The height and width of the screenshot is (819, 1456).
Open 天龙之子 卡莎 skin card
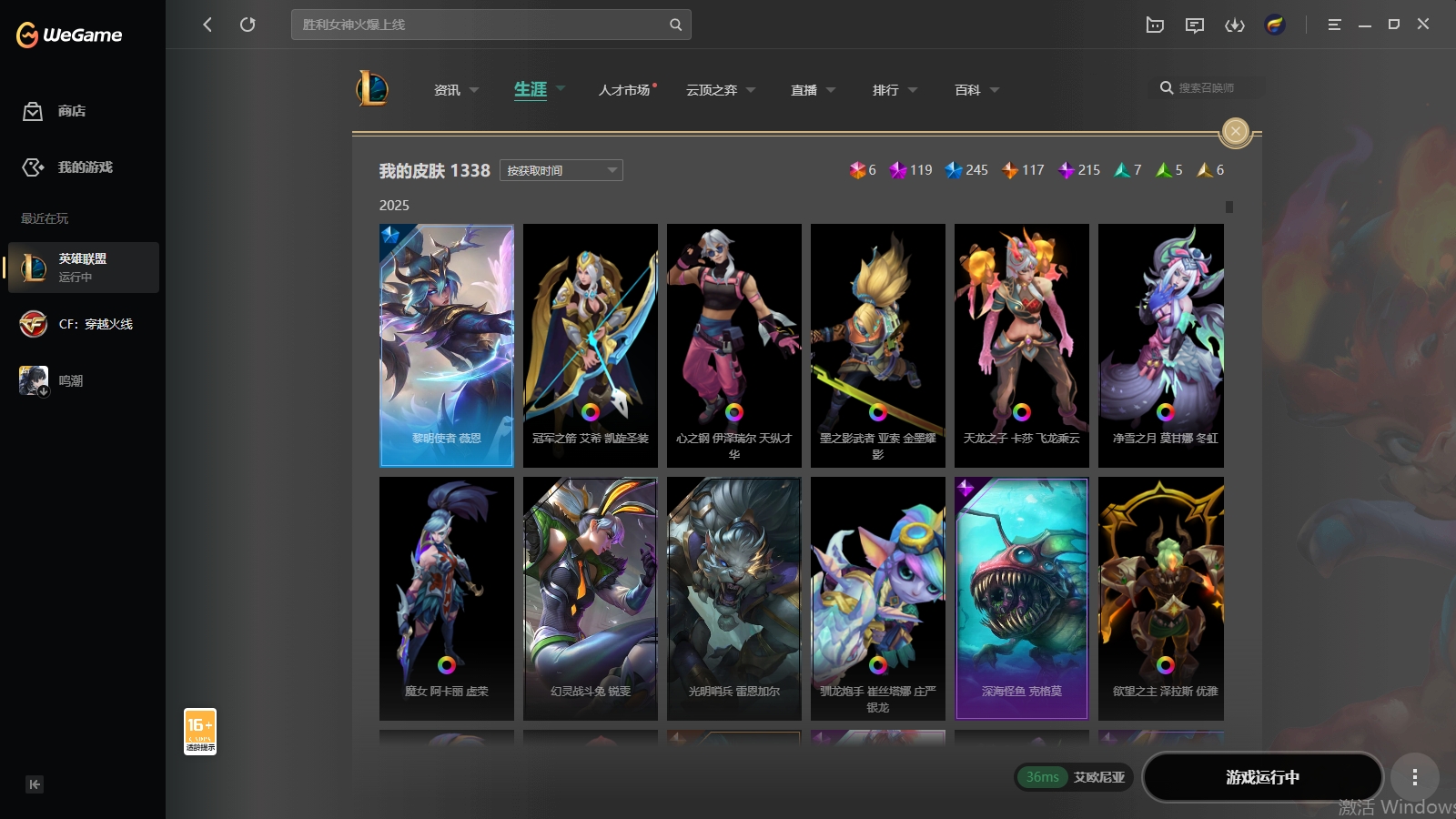tap(1022, 346)
